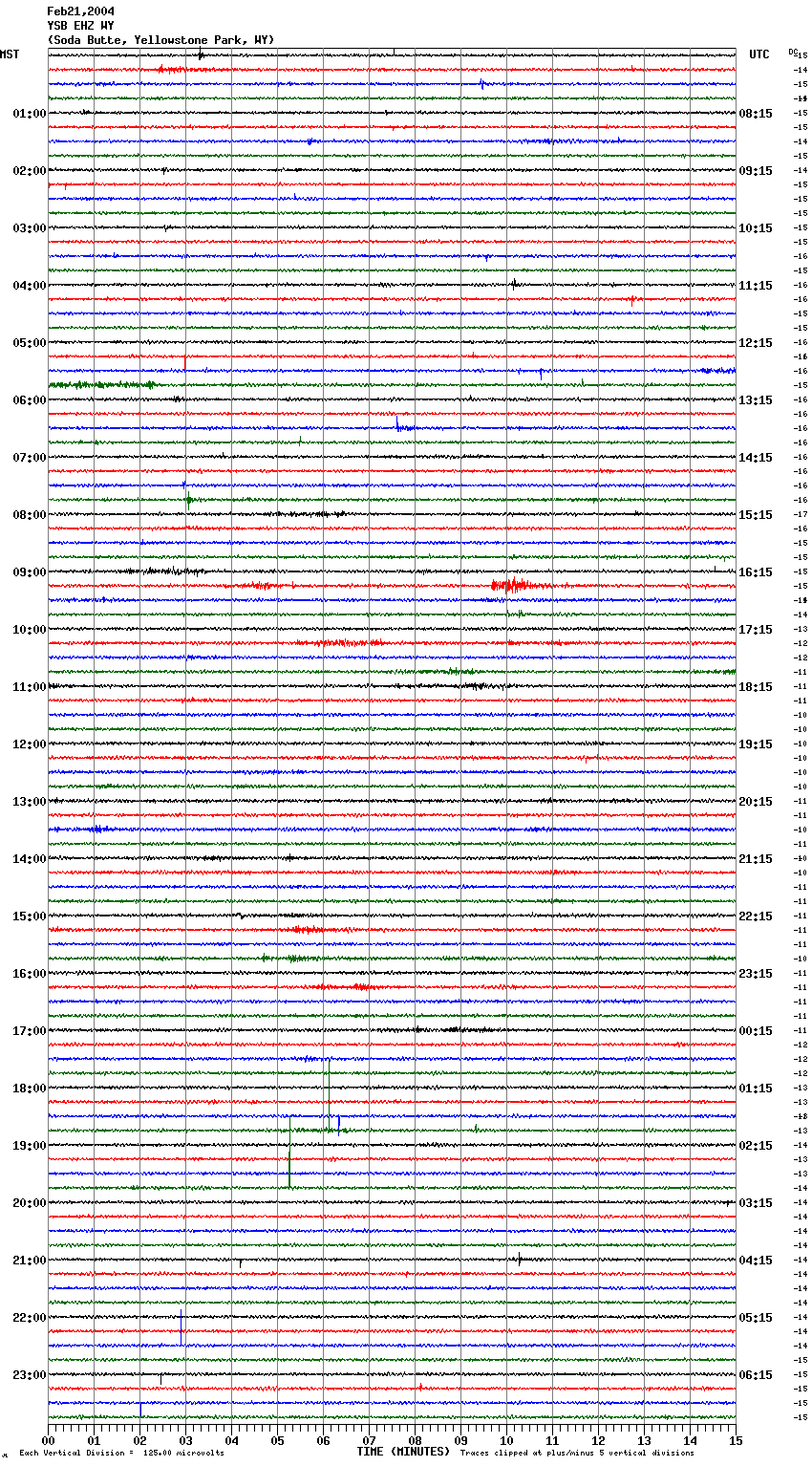Select the '06:00' MST hour label

point(30,400)
